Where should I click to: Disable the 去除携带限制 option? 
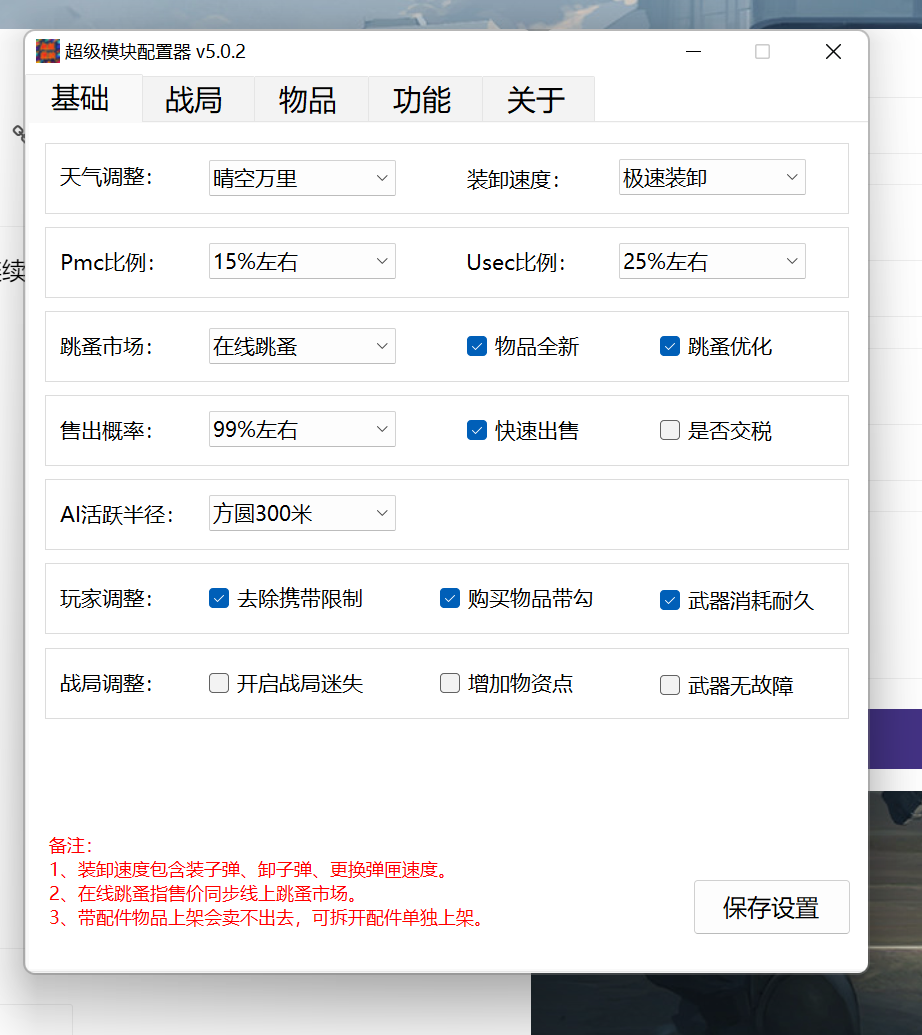[218, 598]
